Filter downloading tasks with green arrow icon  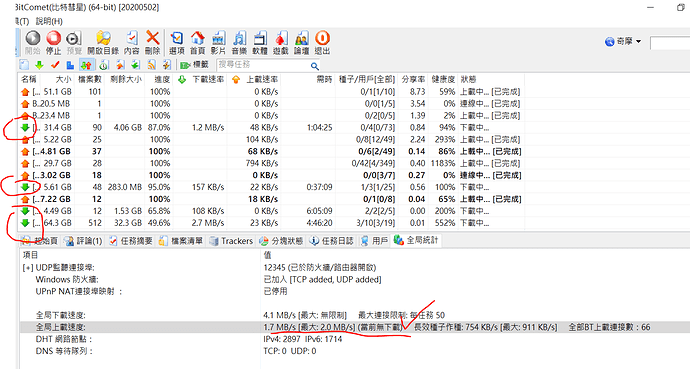pos(39,65)
